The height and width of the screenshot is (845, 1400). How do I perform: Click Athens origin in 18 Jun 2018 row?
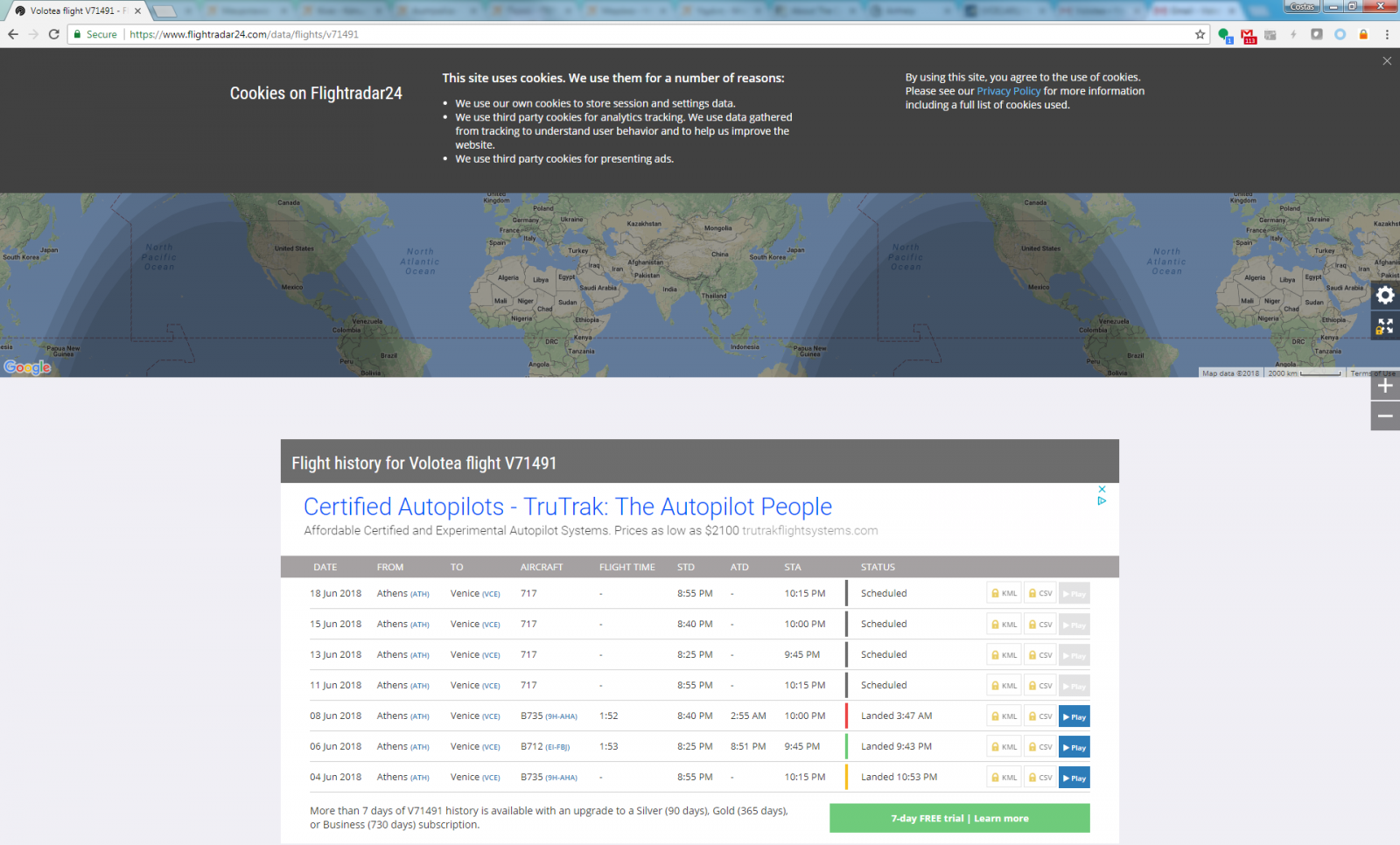click(x=403, y=593)
